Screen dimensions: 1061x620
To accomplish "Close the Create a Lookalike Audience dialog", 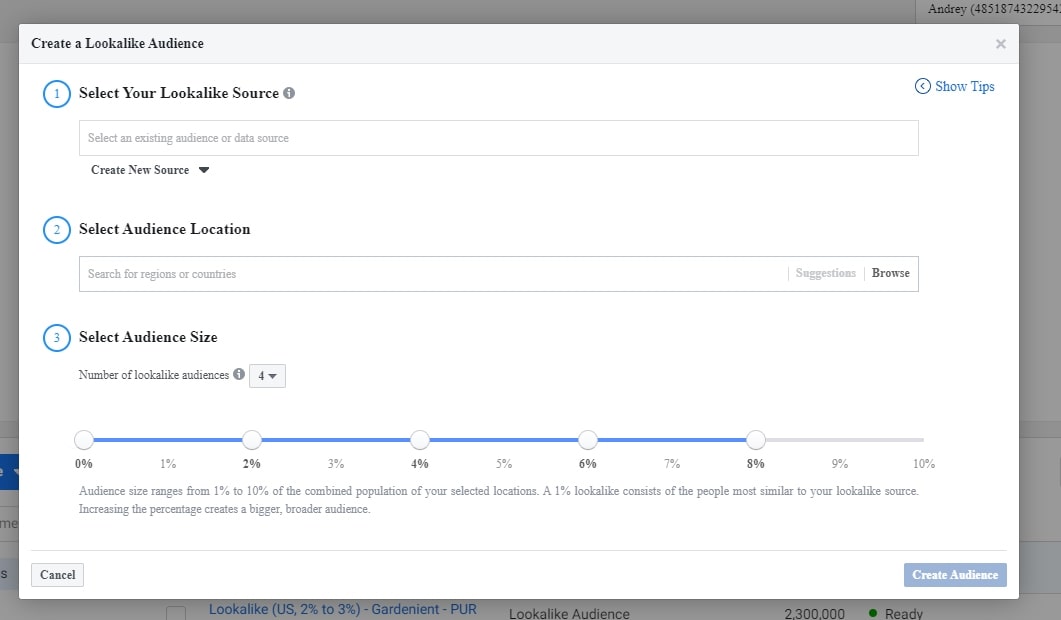I will 1000,44.
